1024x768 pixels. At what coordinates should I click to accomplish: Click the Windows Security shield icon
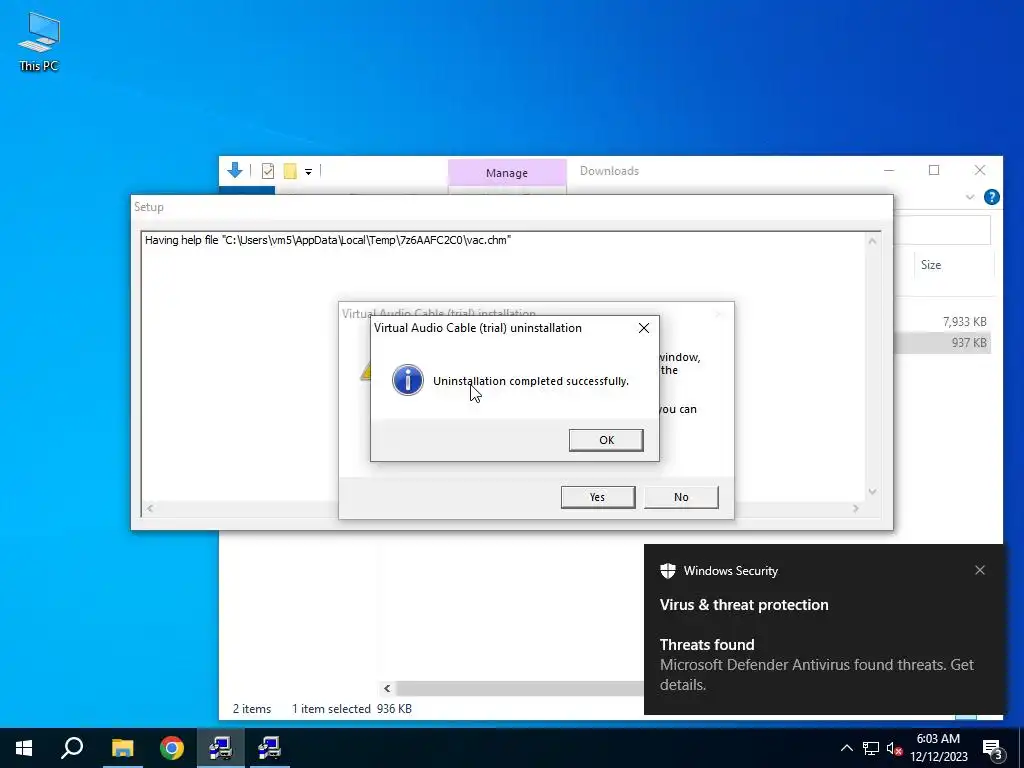pyautogui.click(x=667, y=571)
